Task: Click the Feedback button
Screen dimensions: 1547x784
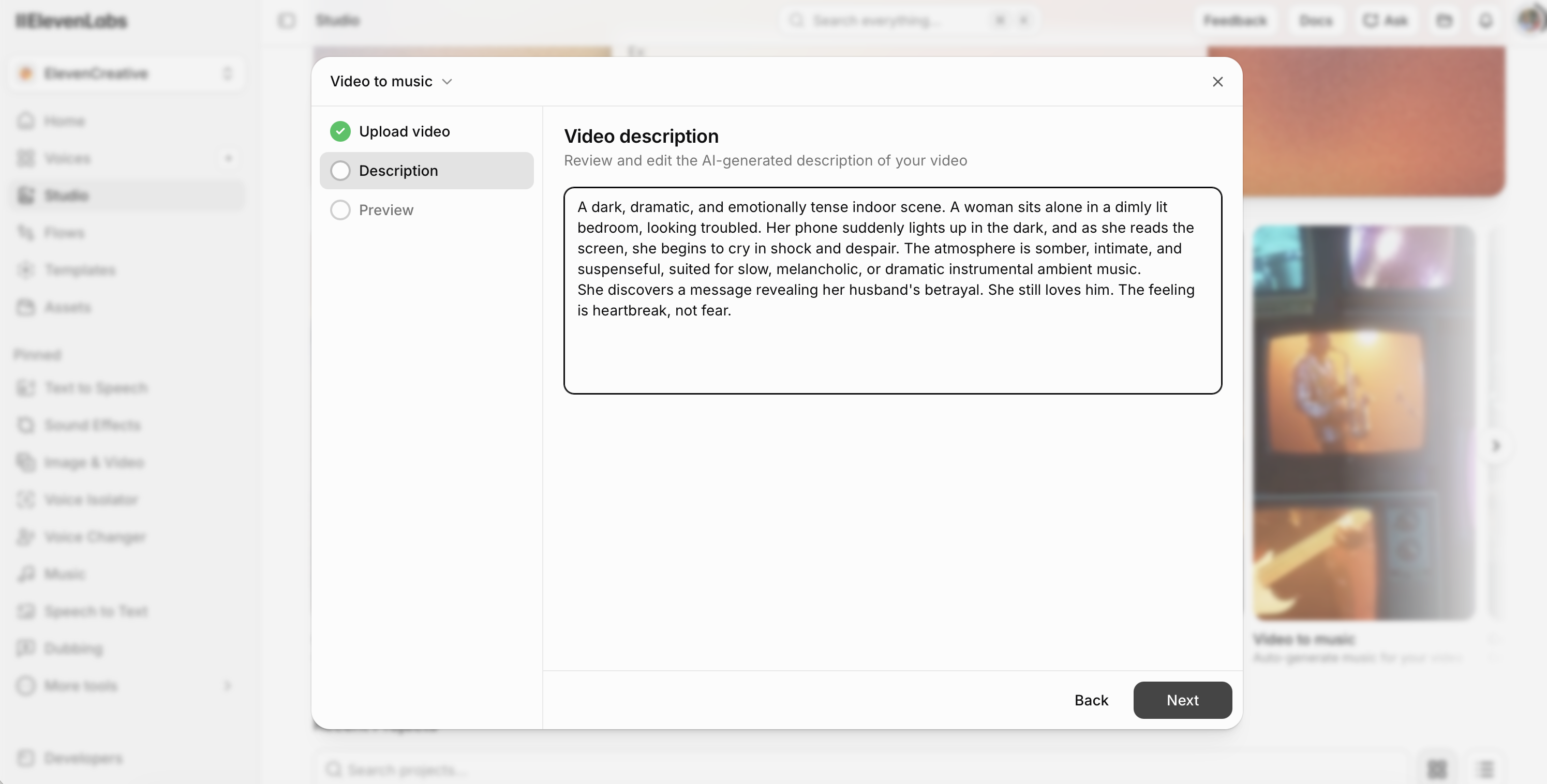Action: [1234, 20]
